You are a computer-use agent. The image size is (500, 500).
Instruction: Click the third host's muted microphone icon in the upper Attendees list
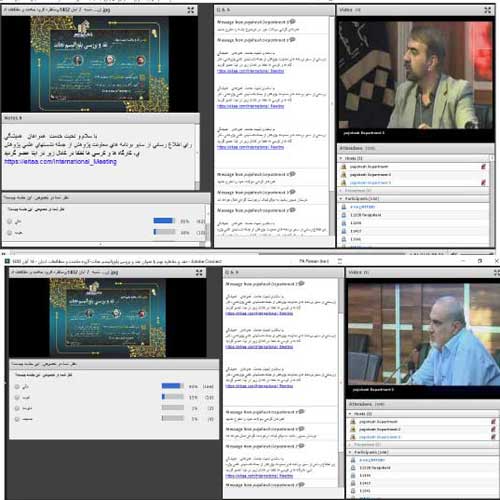pos(483,182)
